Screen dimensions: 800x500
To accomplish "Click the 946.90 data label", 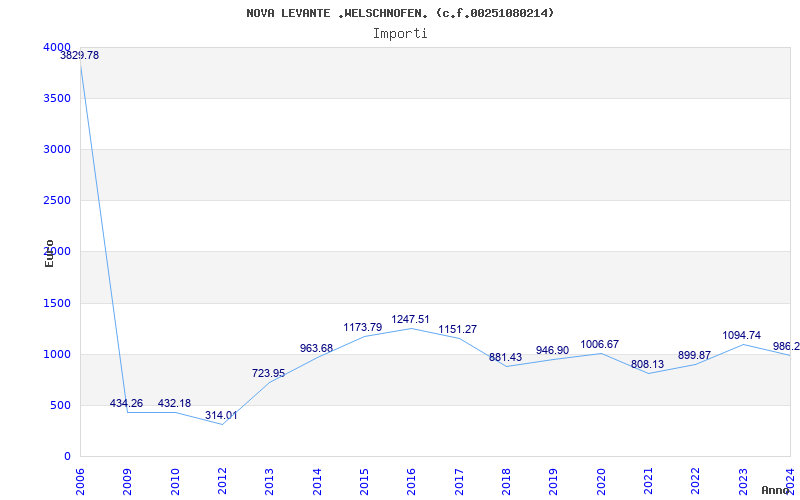I will 553,350.
